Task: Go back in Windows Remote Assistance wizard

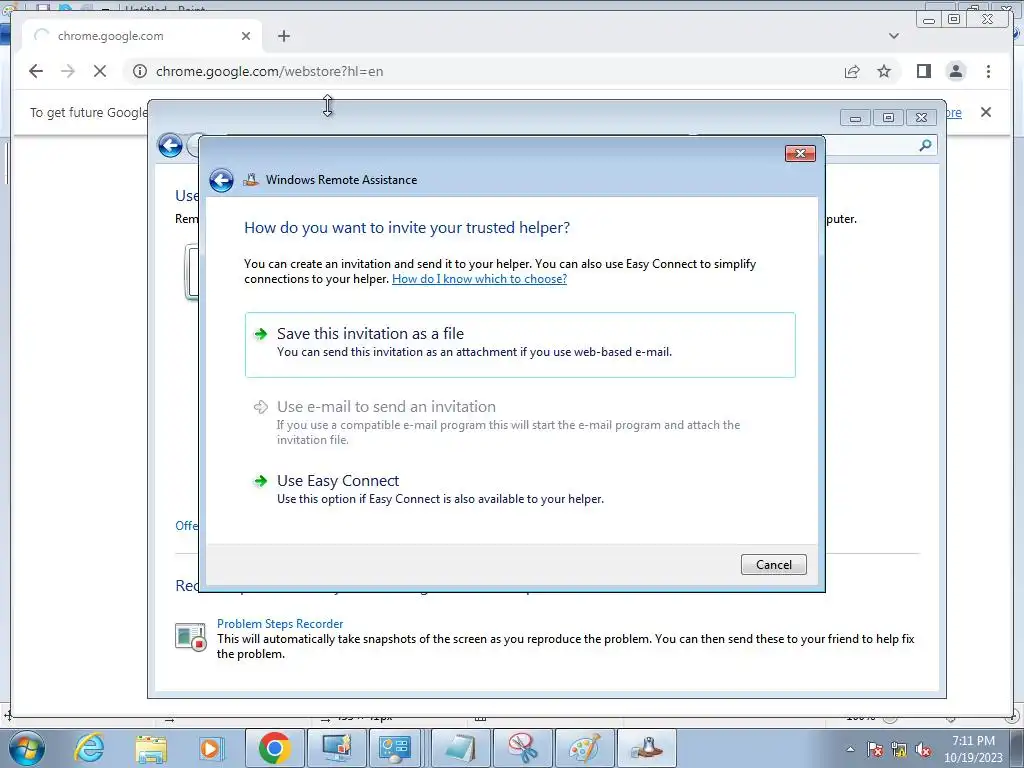Action: coord(221,180)
